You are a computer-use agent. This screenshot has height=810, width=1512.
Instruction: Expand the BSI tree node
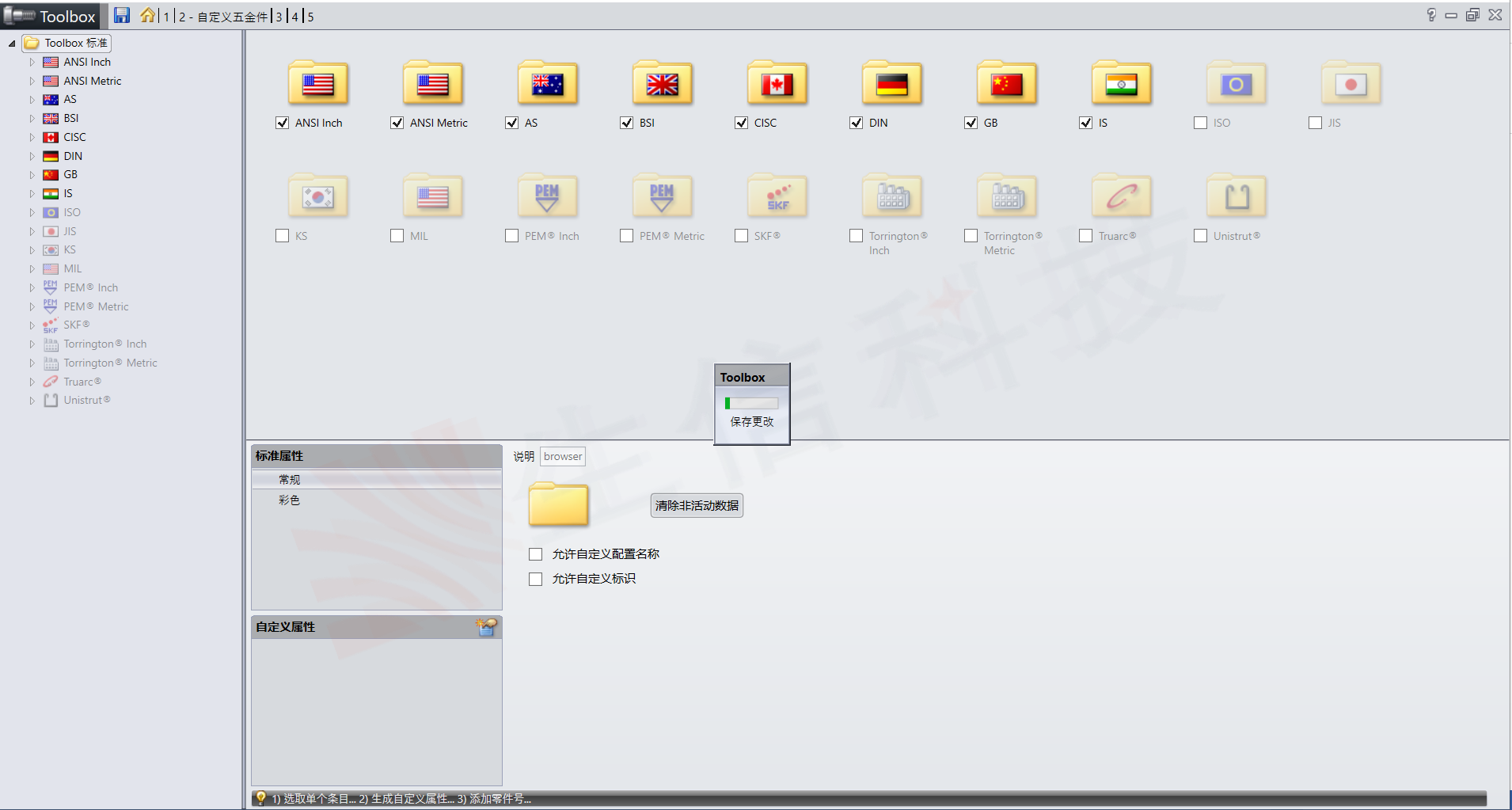pyautogui.click(x=32, y=119)
